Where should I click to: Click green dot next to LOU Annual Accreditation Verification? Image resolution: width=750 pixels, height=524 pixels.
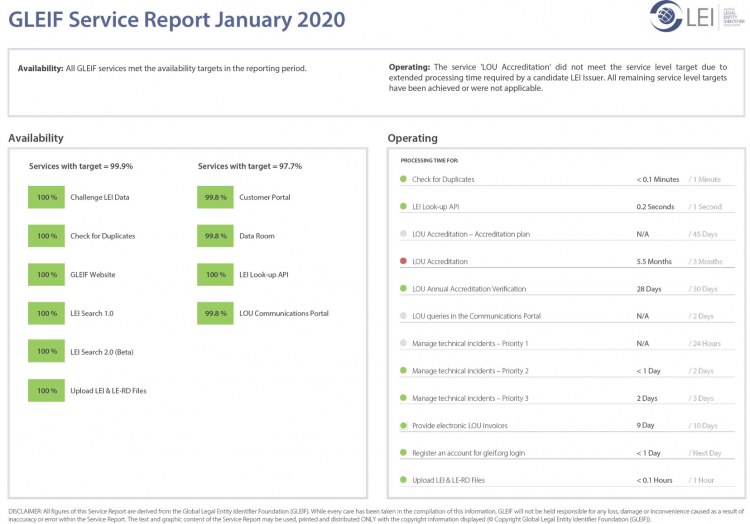(403, 289)
